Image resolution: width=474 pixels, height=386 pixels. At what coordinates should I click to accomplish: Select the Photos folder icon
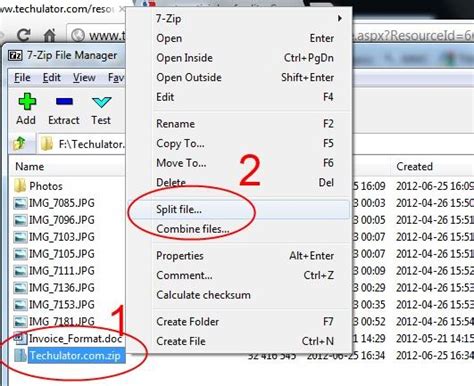[20, 186]
